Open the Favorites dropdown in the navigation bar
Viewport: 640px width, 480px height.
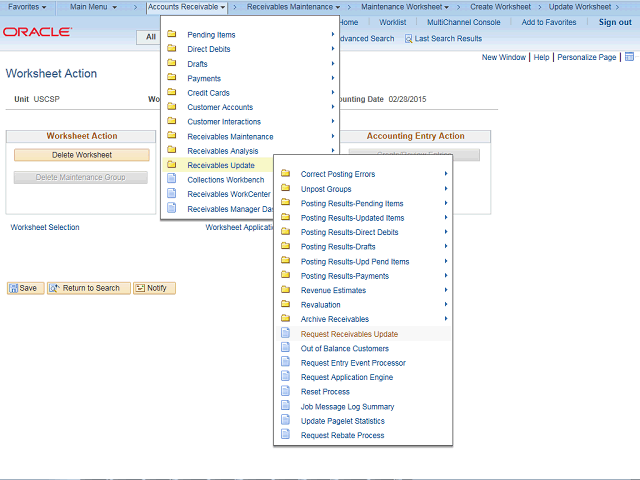tap(27, 7)
